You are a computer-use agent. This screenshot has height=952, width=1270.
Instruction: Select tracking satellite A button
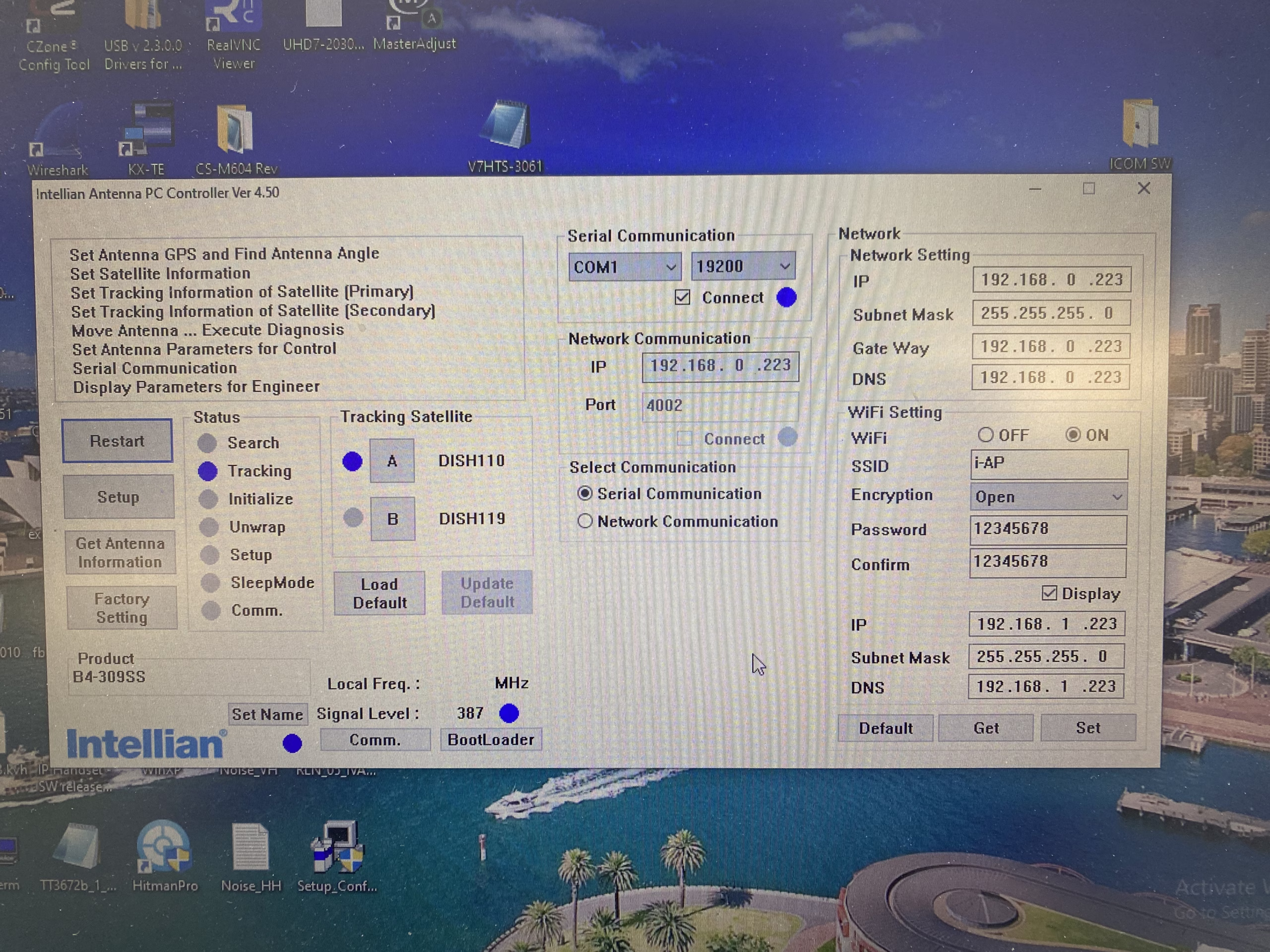392,461
